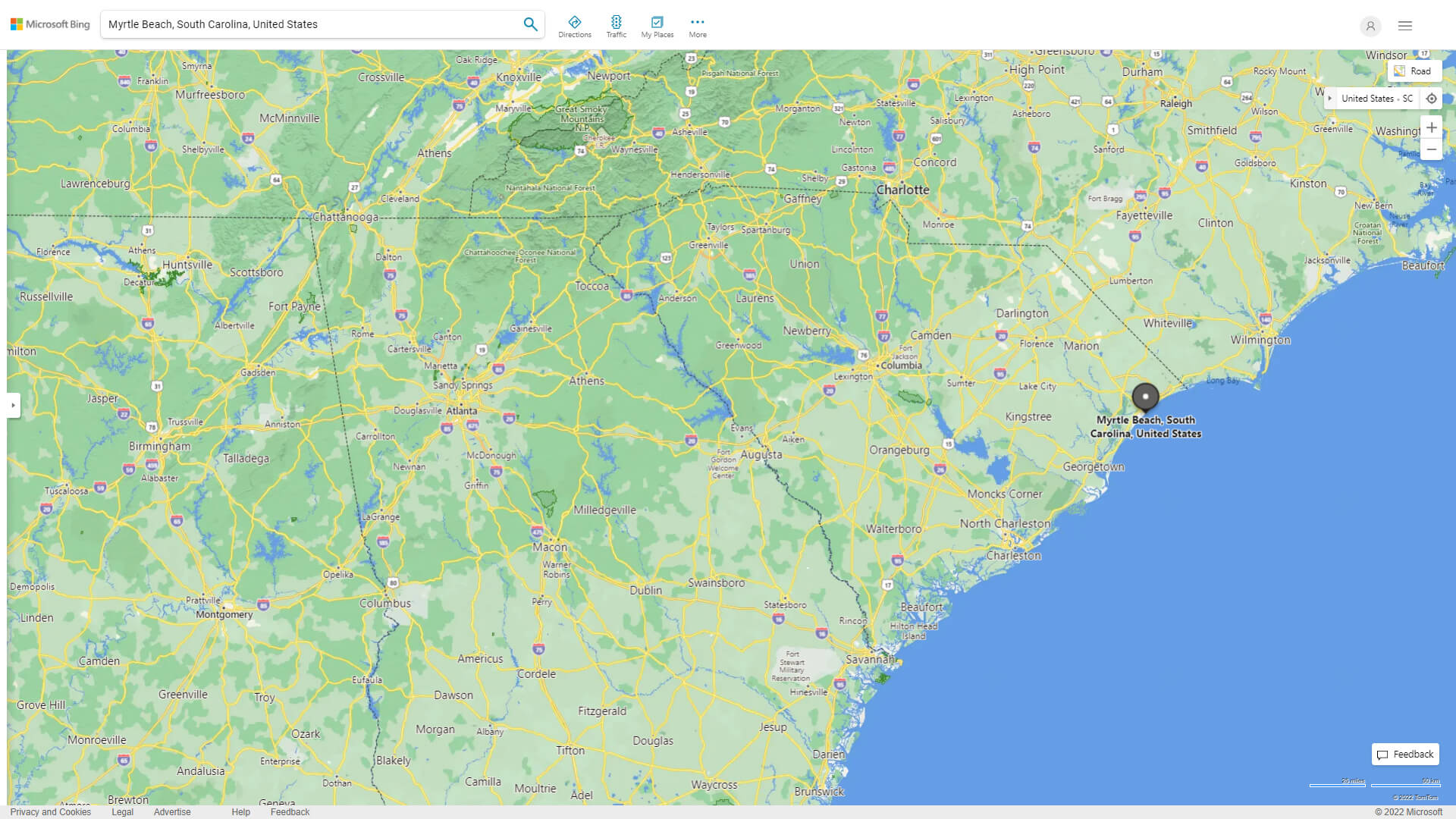Open My Places
Screen dimensions: 1456x819
(657, 25)
